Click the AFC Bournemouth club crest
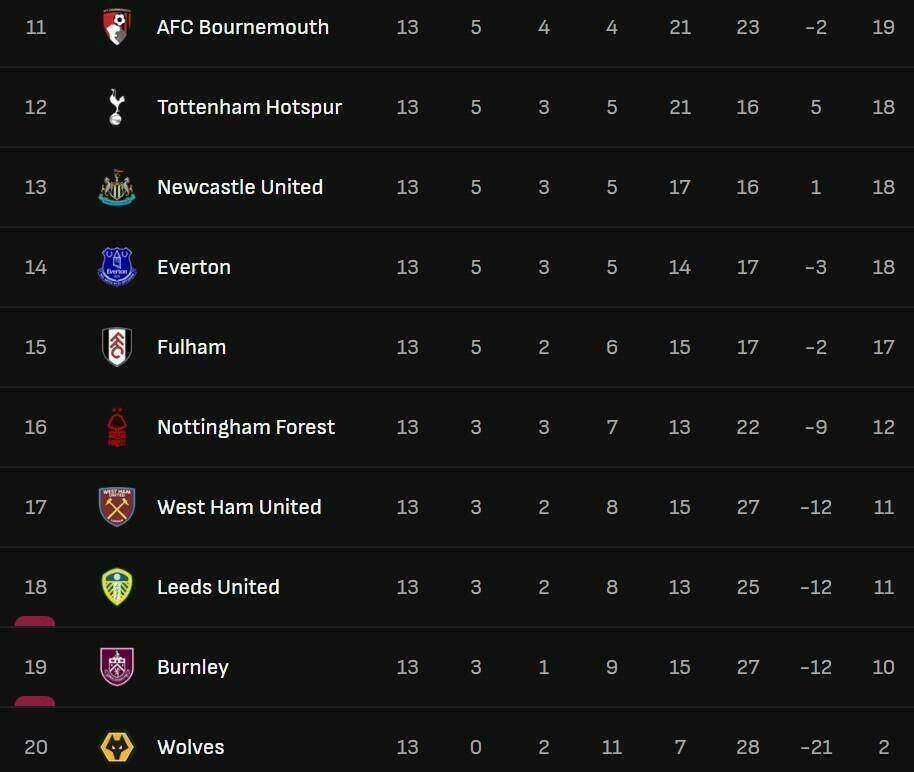This screenshot has height=772, width=914. (x=117, y=27)
